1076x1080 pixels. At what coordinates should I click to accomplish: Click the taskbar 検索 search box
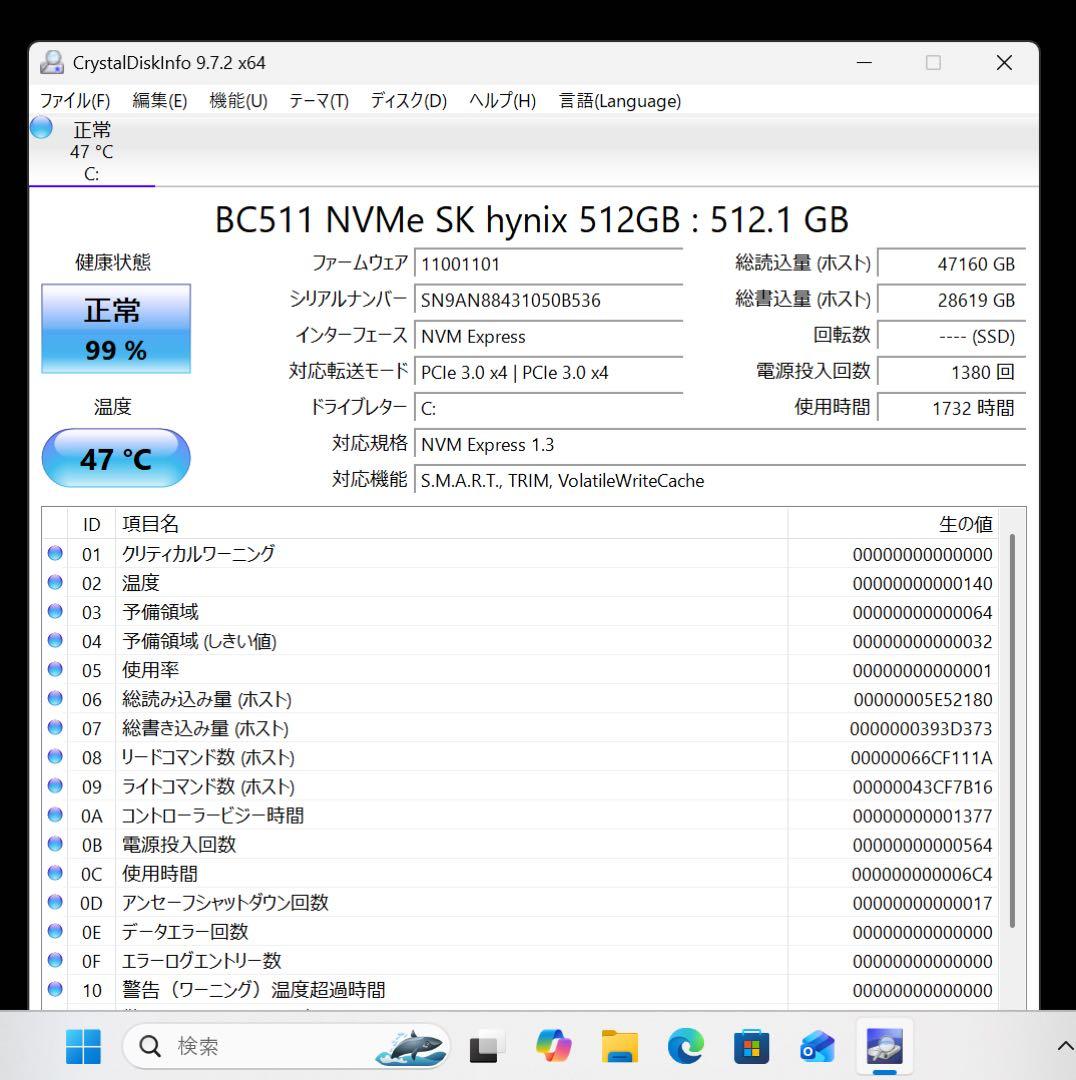[x=286, y=1046]
